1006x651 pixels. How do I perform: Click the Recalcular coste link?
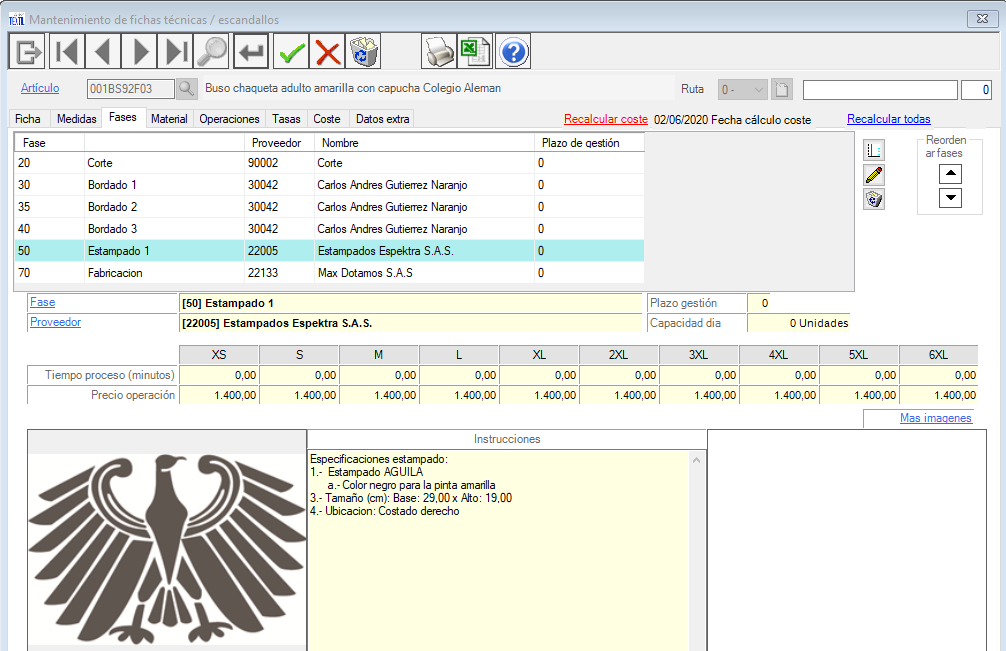tap(605, 120)
